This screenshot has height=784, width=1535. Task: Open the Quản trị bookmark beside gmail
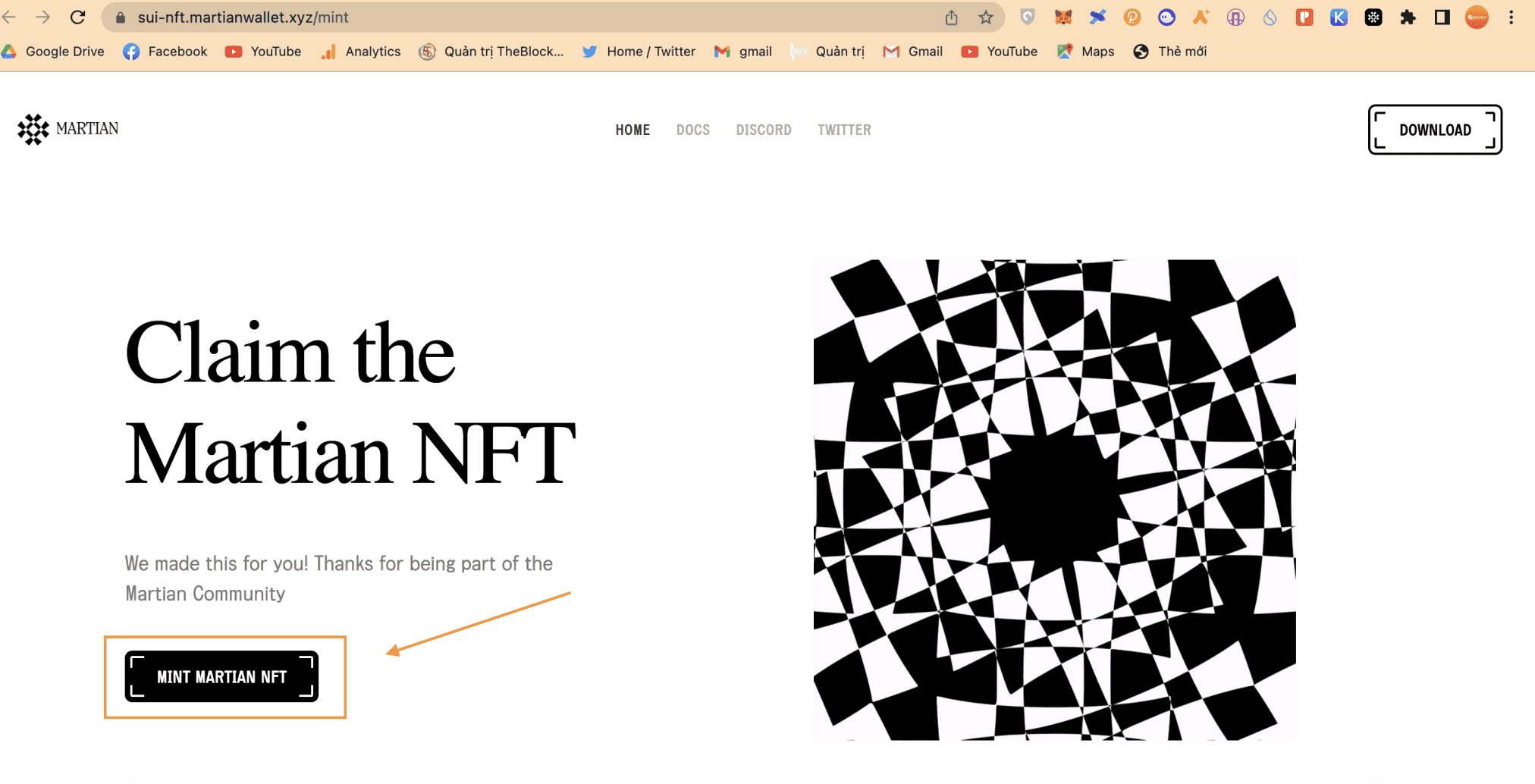[x=827, y=52]
